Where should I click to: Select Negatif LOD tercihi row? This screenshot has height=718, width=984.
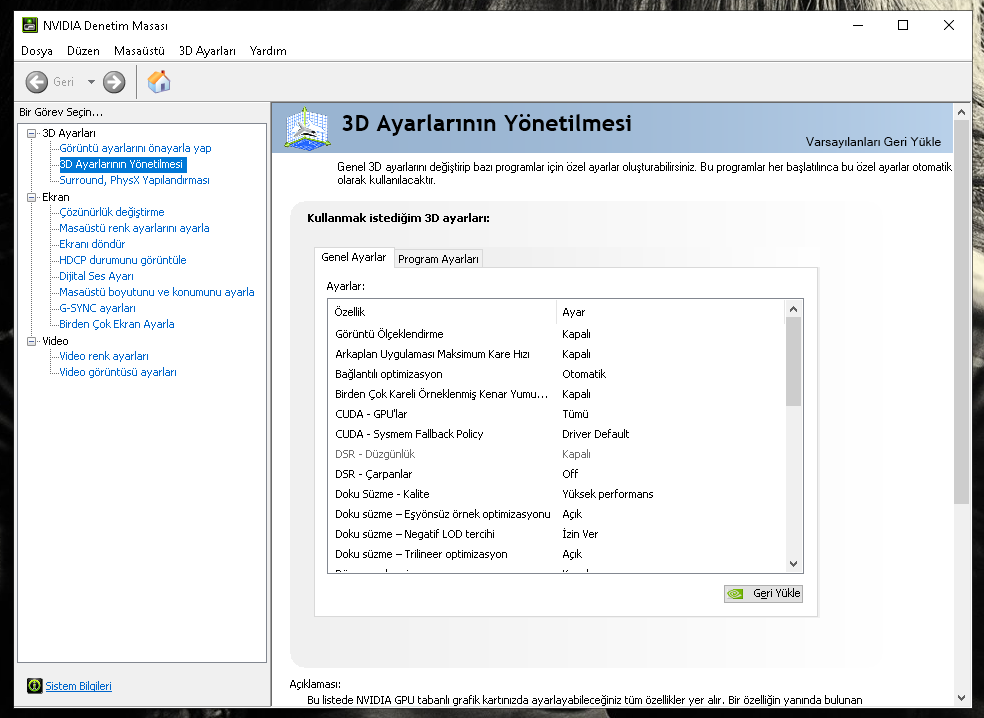tap(557, 534)
